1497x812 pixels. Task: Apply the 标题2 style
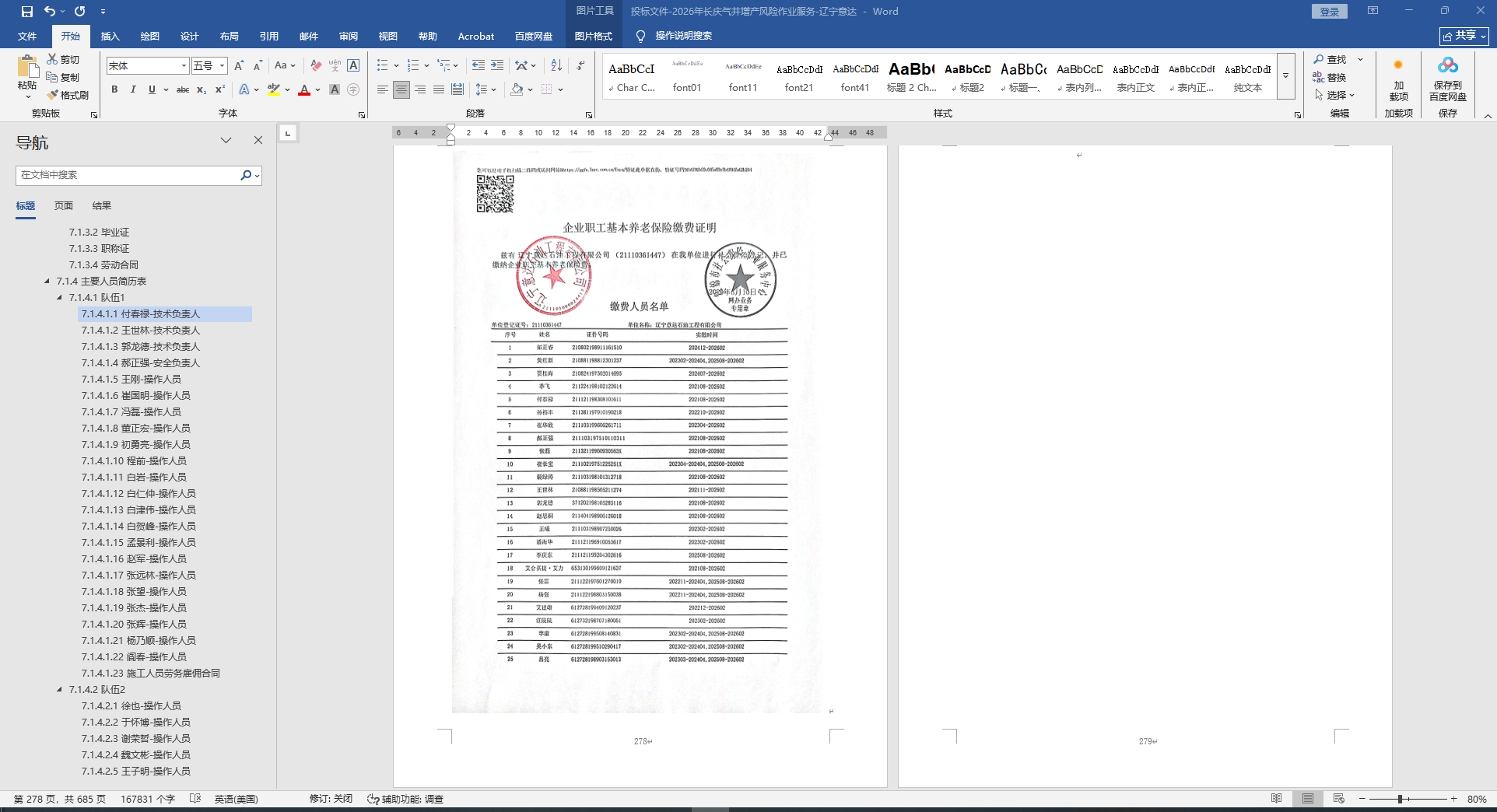(968, 76)
